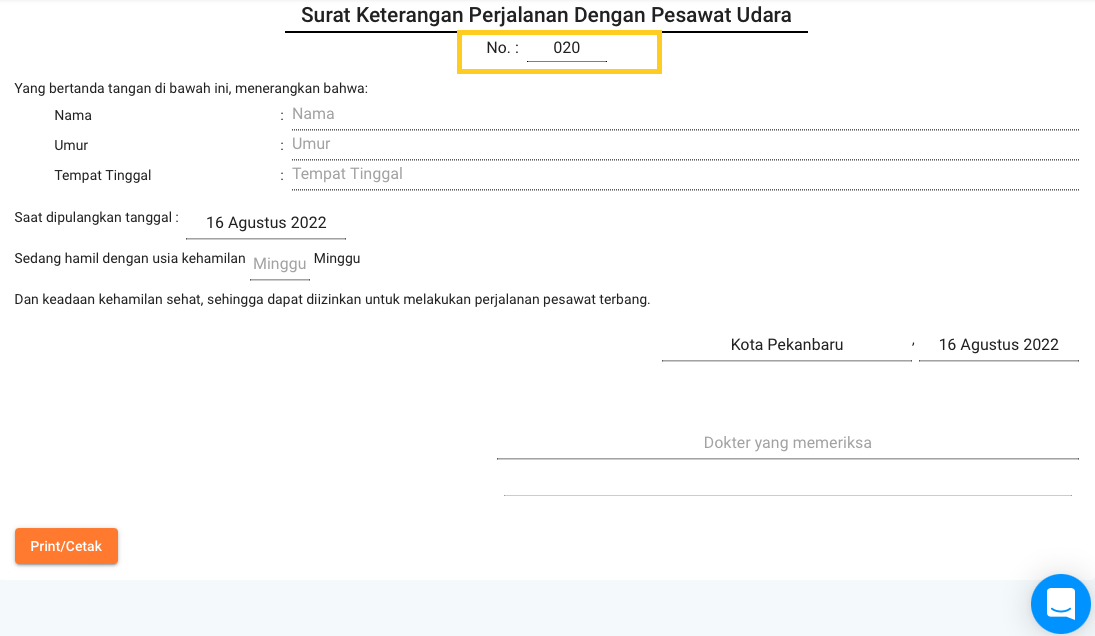The image size is (1095, 636).
Task: Edit the No. field showing 020
Action: click(566, 48)
